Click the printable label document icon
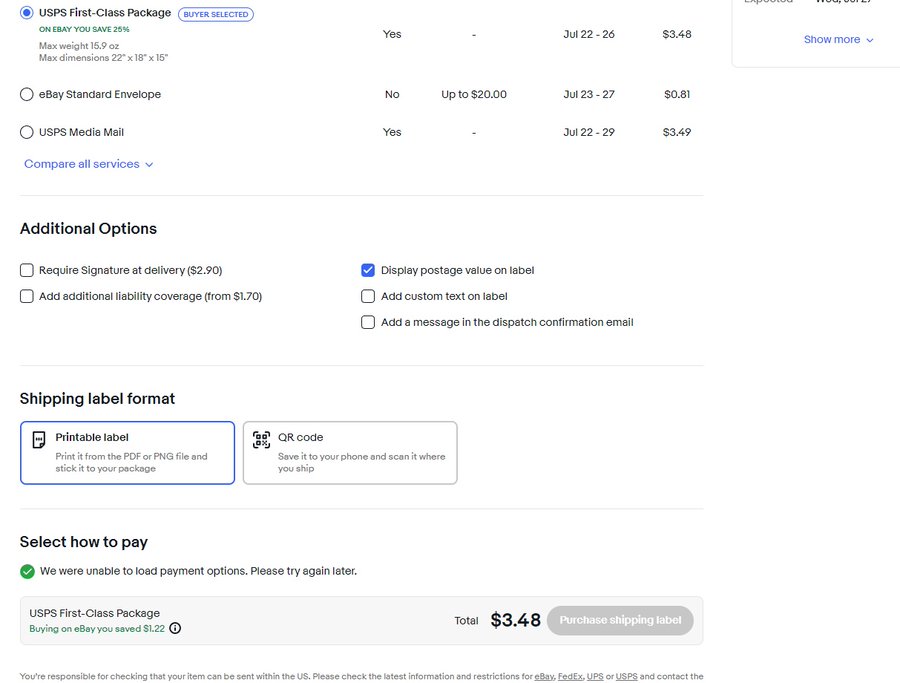900x683 pixels. point(38,440)
